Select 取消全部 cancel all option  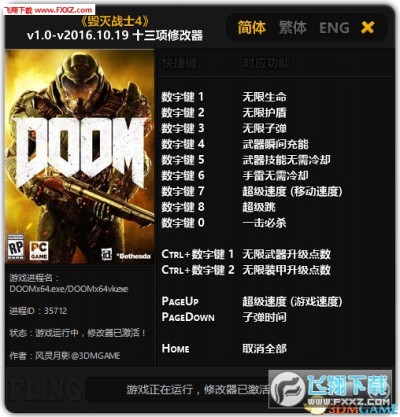[264, 349]
